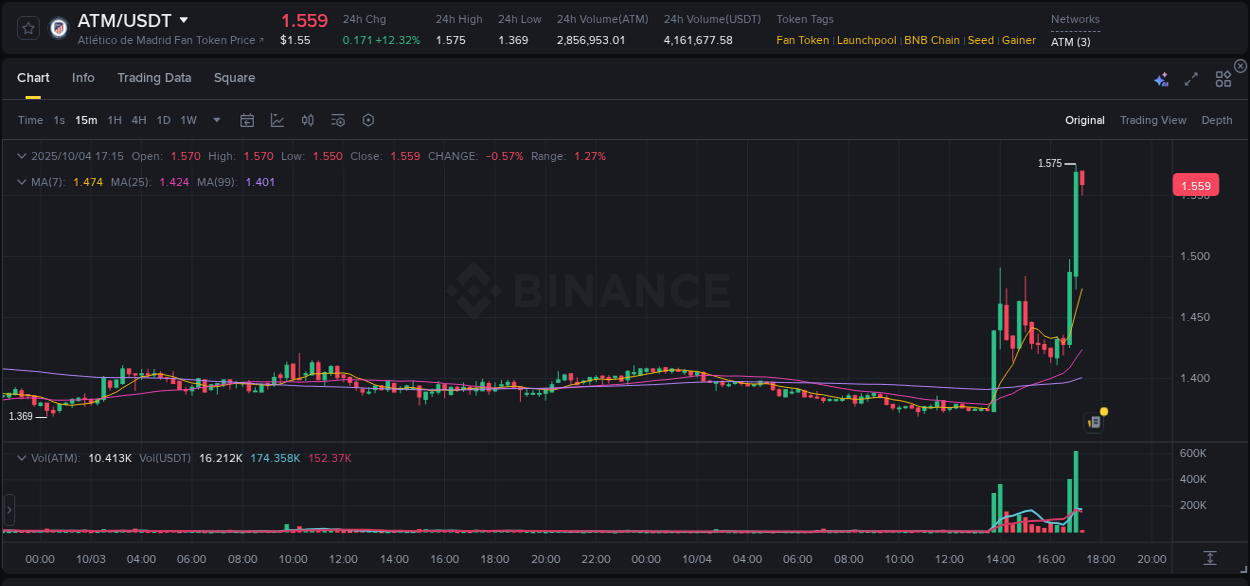Viewport: 1250px width, 586px height.
Task: Click the candlestick comparison icon
Action: pos(307,119)
